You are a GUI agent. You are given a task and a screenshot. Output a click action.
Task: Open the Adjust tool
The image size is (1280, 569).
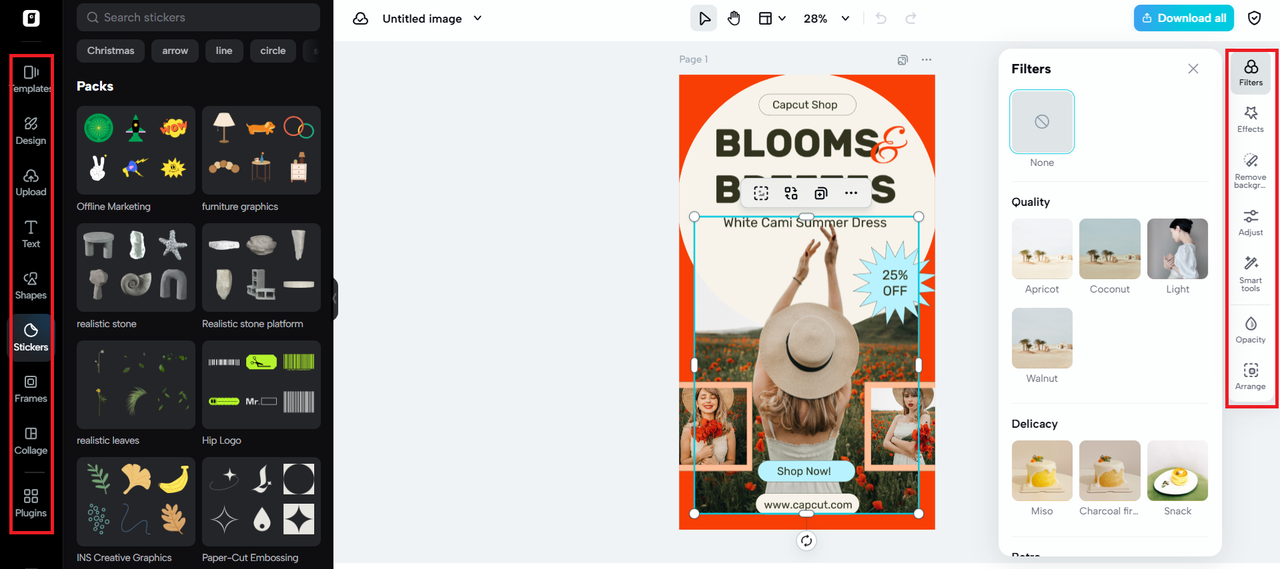click(x=1251, y=222)
